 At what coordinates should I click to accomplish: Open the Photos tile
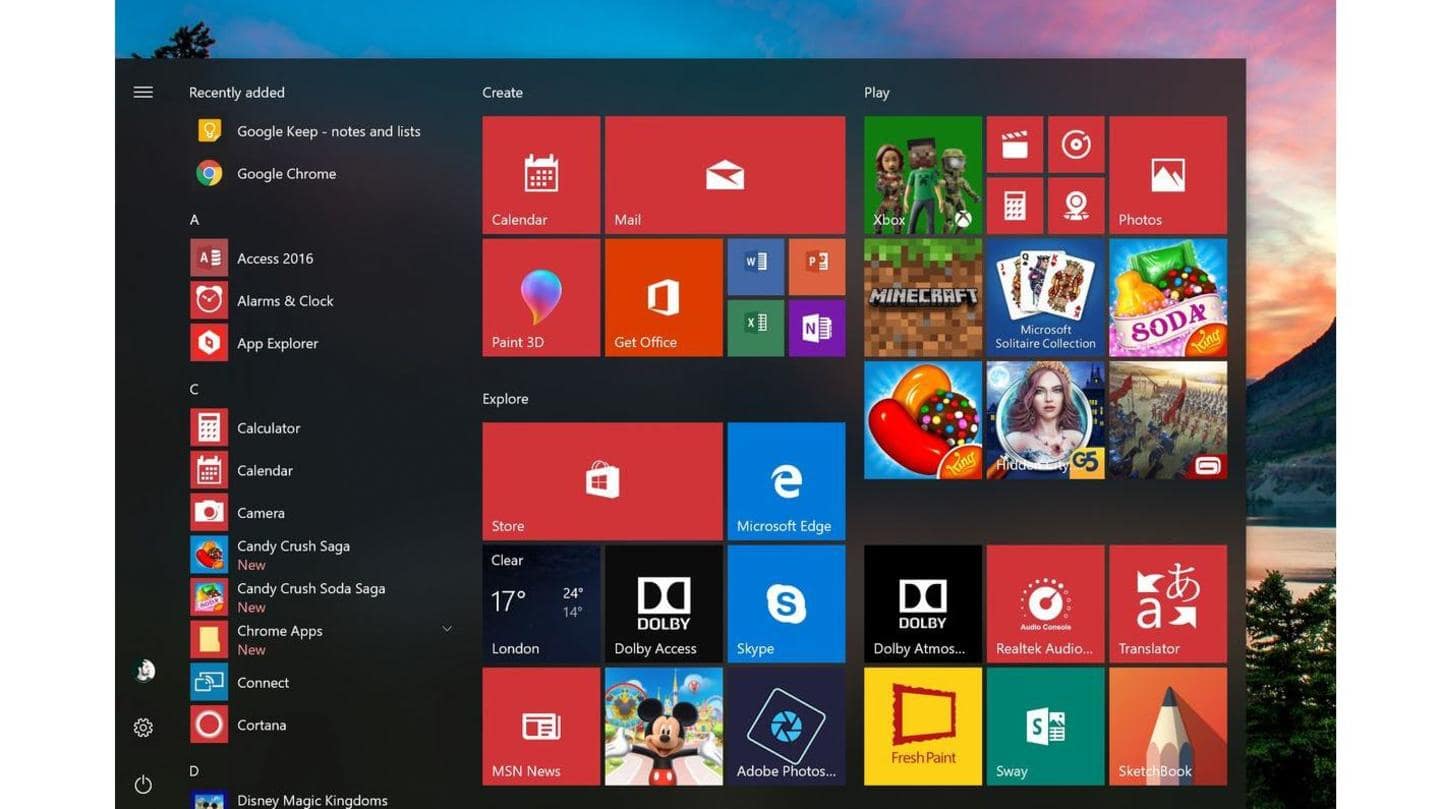1168,175
